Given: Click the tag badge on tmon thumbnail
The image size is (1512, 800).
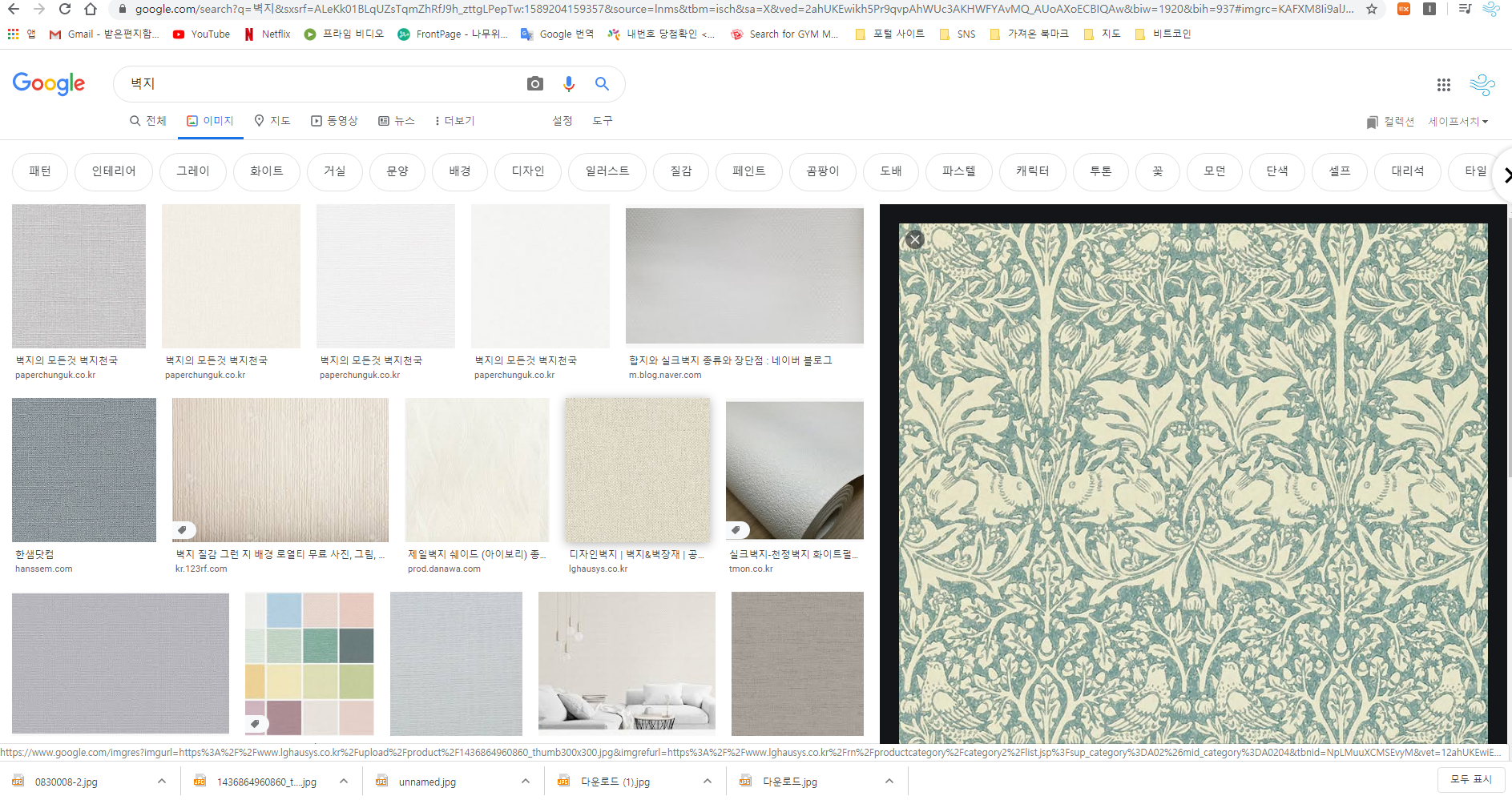Looking at the screenshot, I should pyautogui.click(x=737, y=530).
